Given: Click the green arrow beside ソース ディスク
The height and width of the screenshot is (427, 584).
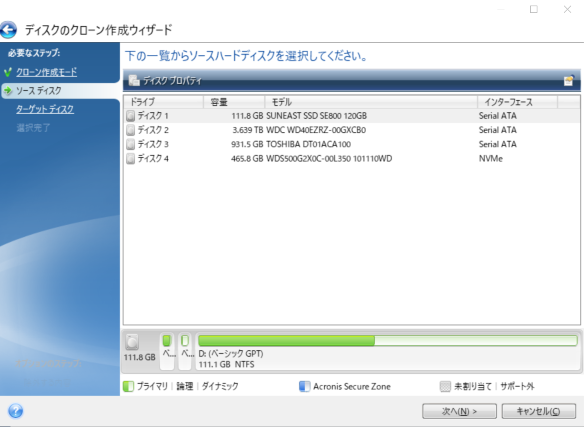Looking at the screenshot, I should tap(7, 91).
